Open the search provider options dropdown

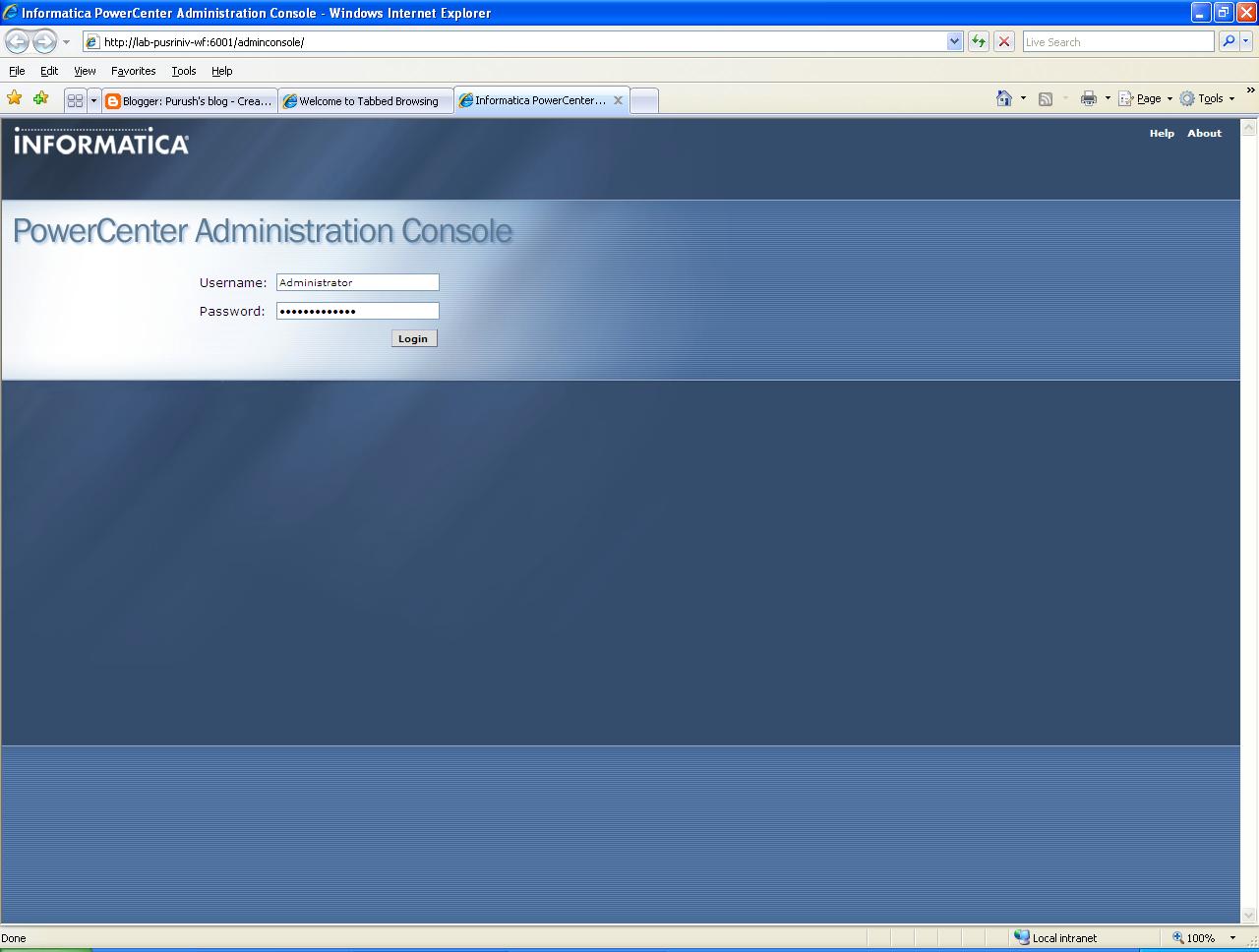pyautogui.click(x=1246, y=41)
